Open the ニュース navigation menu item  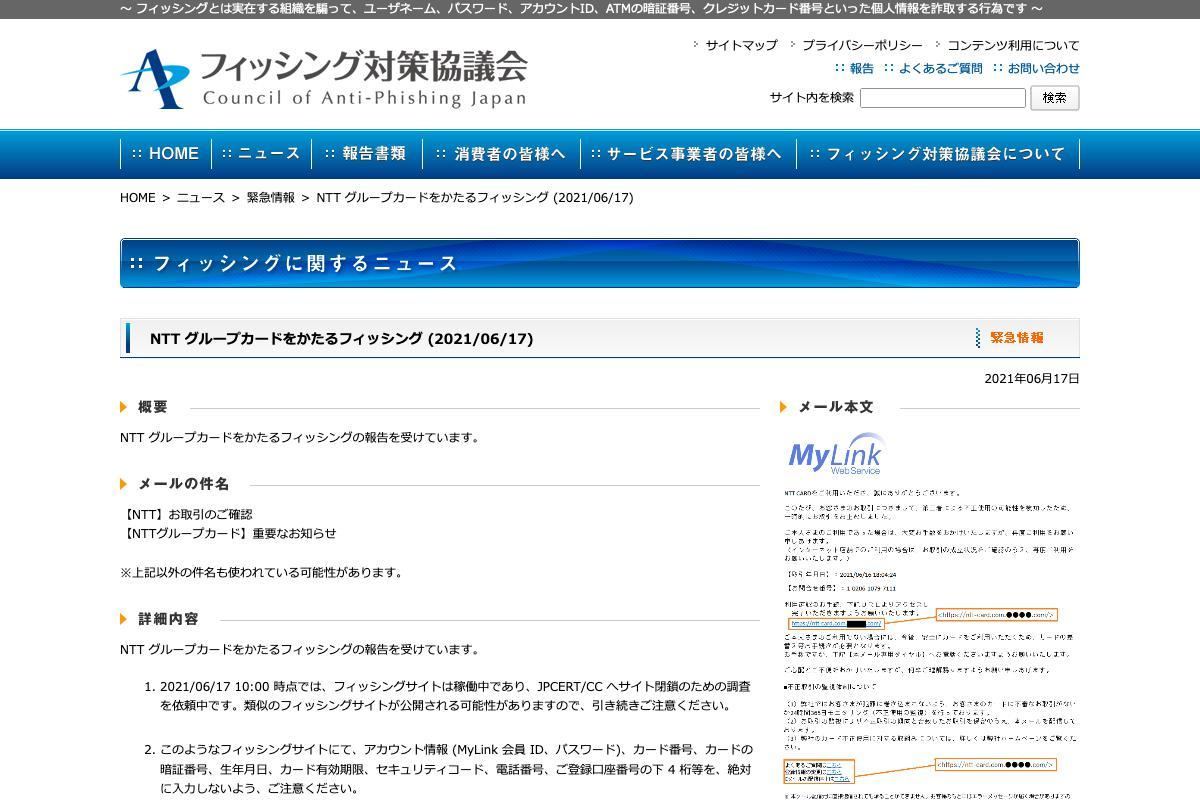[x=262, y=154]
